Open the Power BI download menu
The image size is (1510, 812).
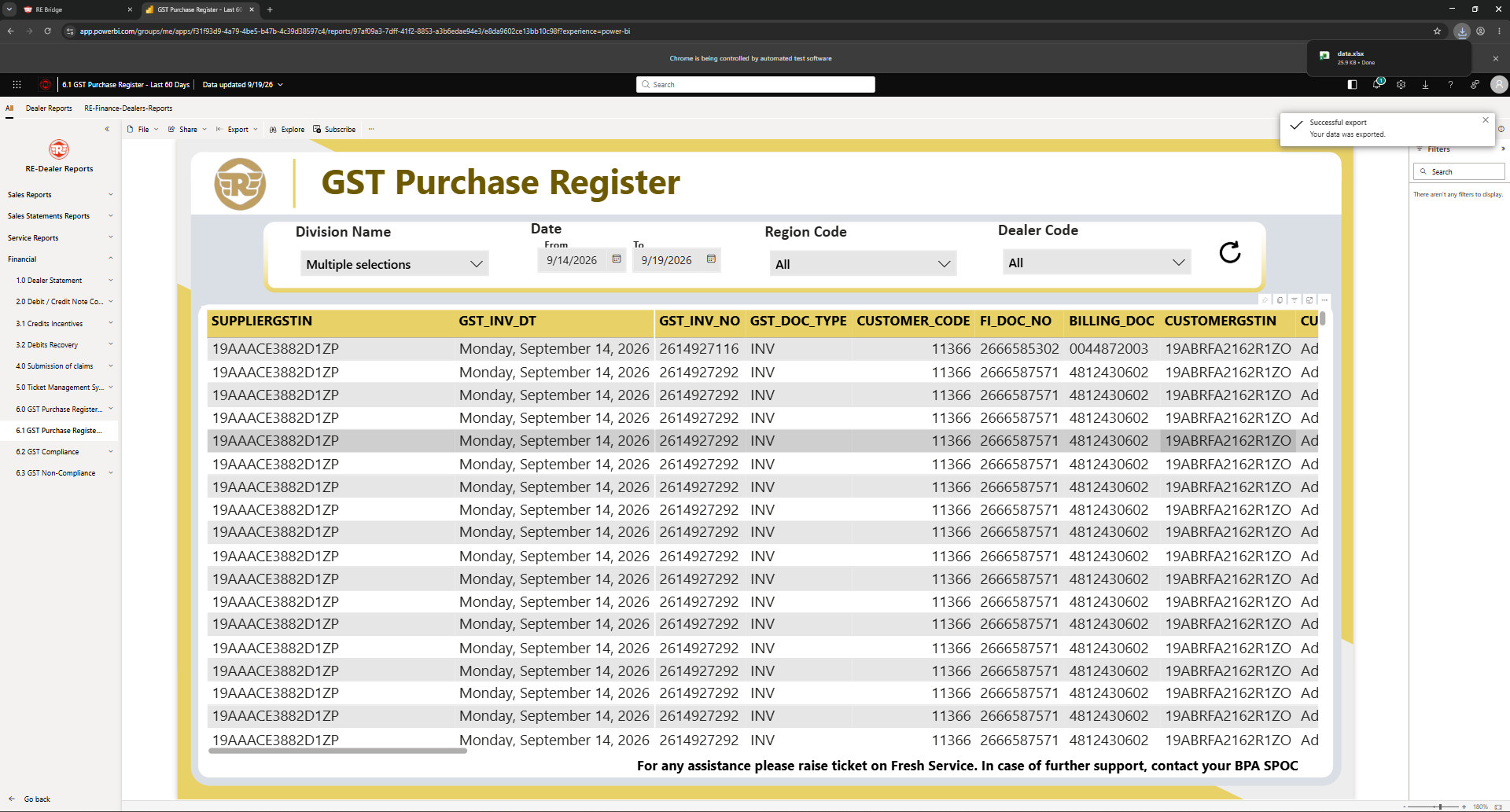point(1425,84)
